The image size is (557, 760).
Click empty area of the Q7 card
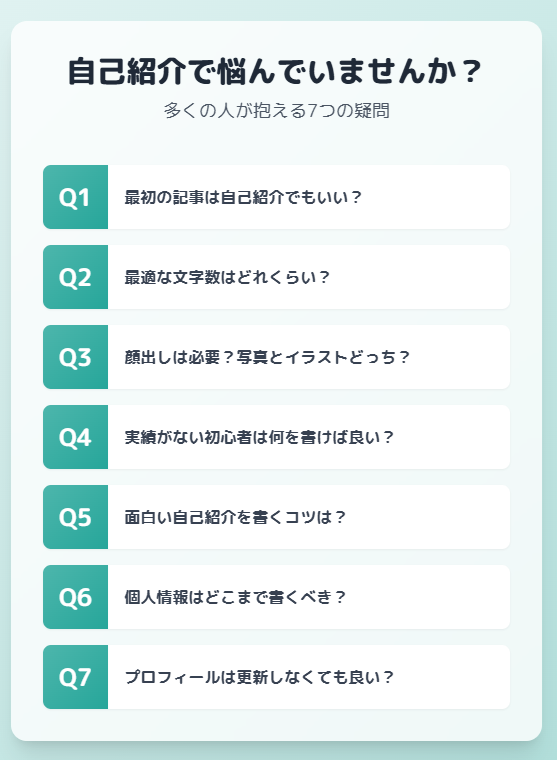pyautogui.click(x=451, y=677)
